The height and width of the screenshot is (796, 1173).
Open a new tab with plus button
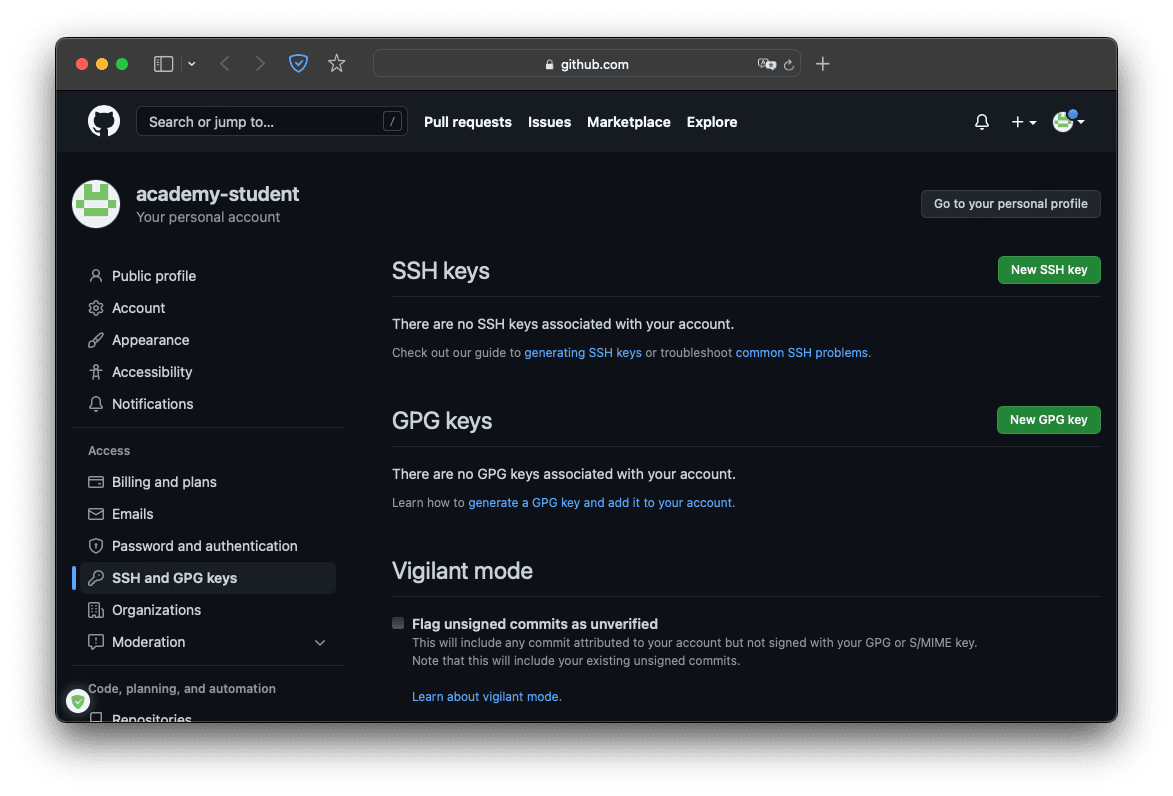(822, 64)
